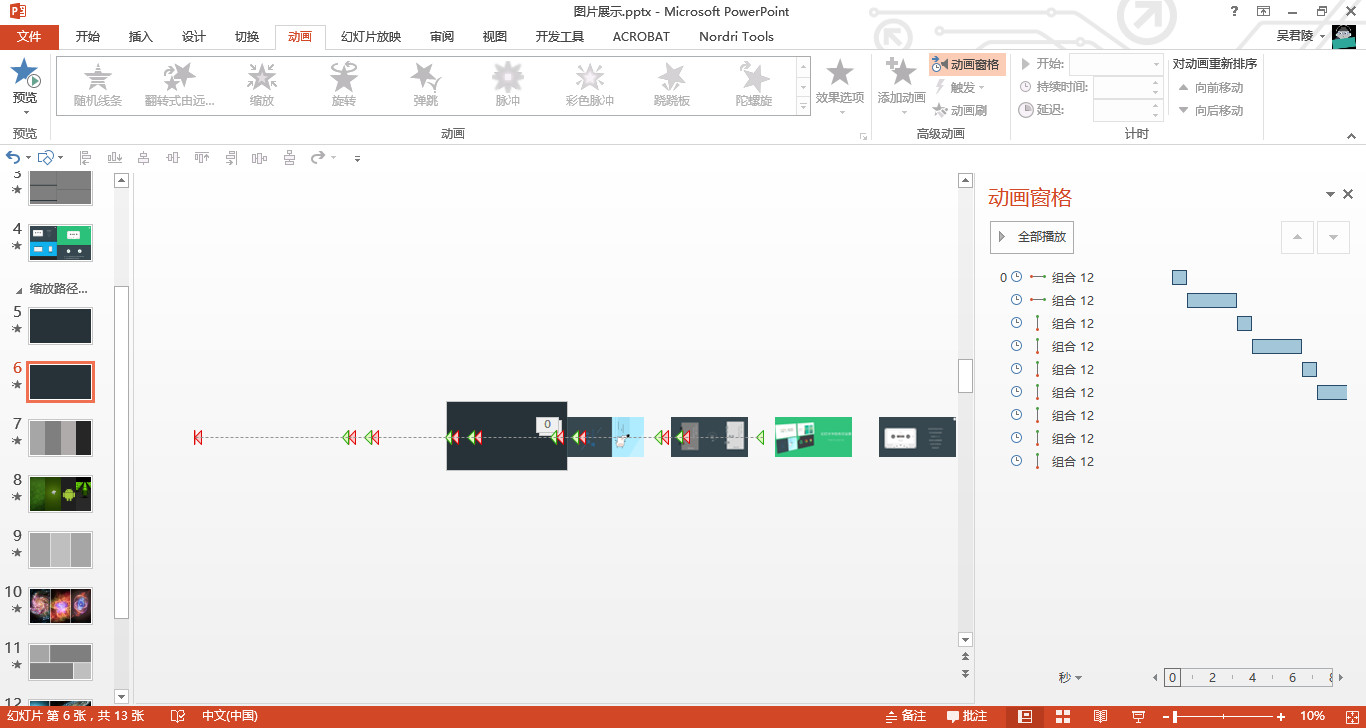
Task: Open the Transitions (切换) ribbon tab
Action: 246,37
